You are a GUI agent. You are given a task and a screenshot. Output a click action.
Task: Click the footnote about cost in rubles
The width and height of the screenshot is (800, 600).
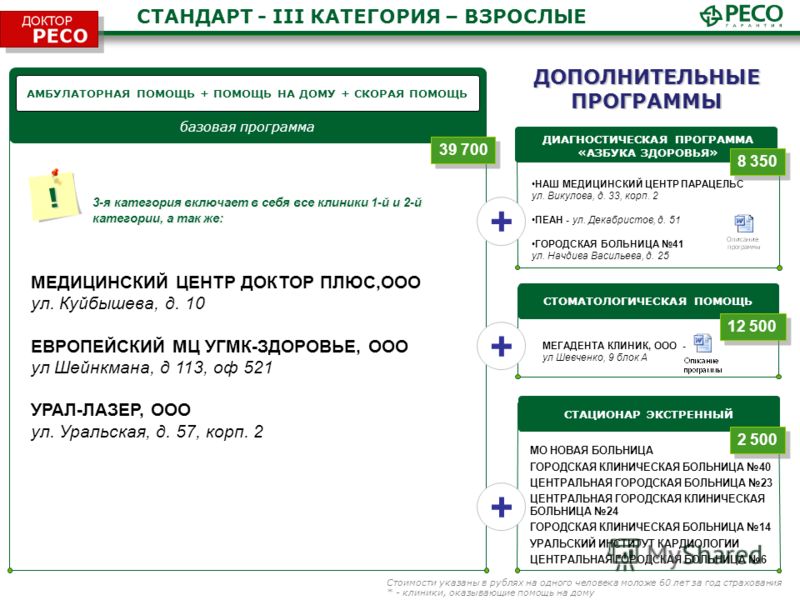584,582
